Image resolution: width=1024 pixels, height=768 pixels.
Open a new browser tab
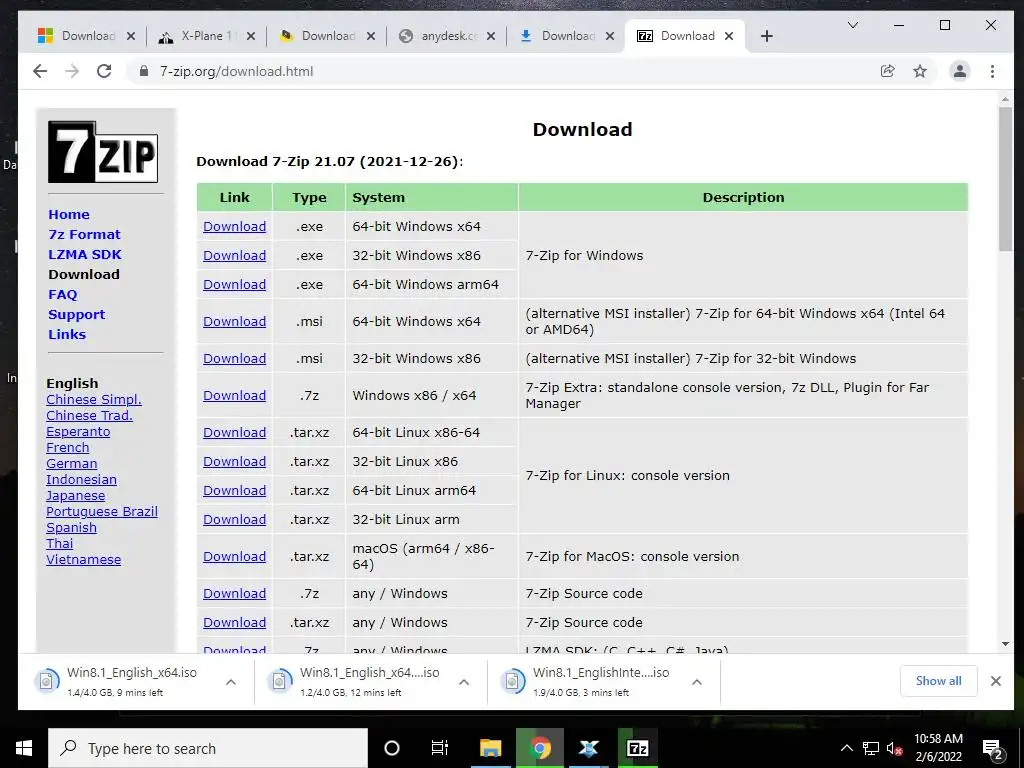767,36
